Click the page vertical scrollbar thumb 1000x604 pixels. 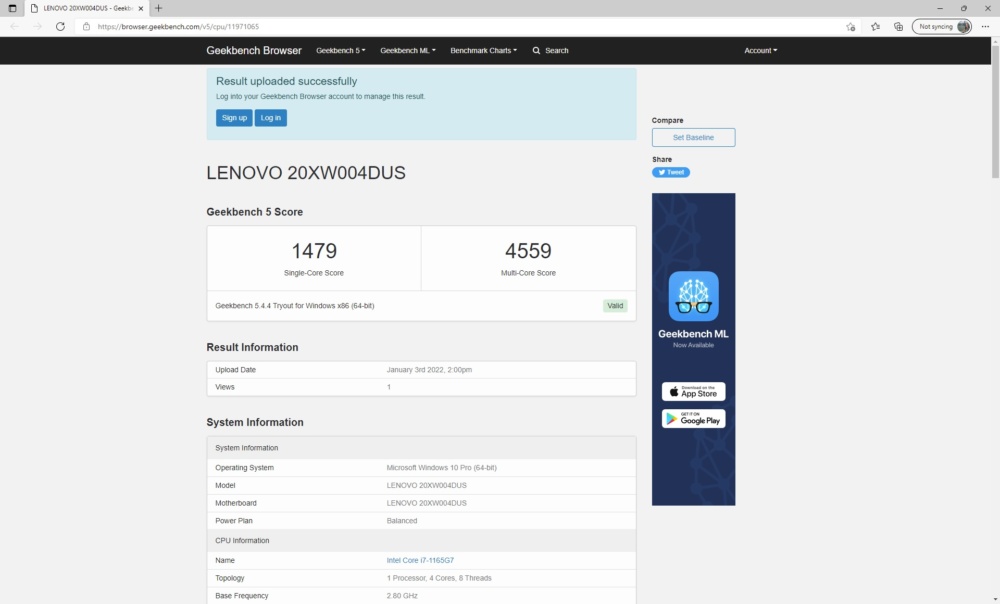(995, 112)
